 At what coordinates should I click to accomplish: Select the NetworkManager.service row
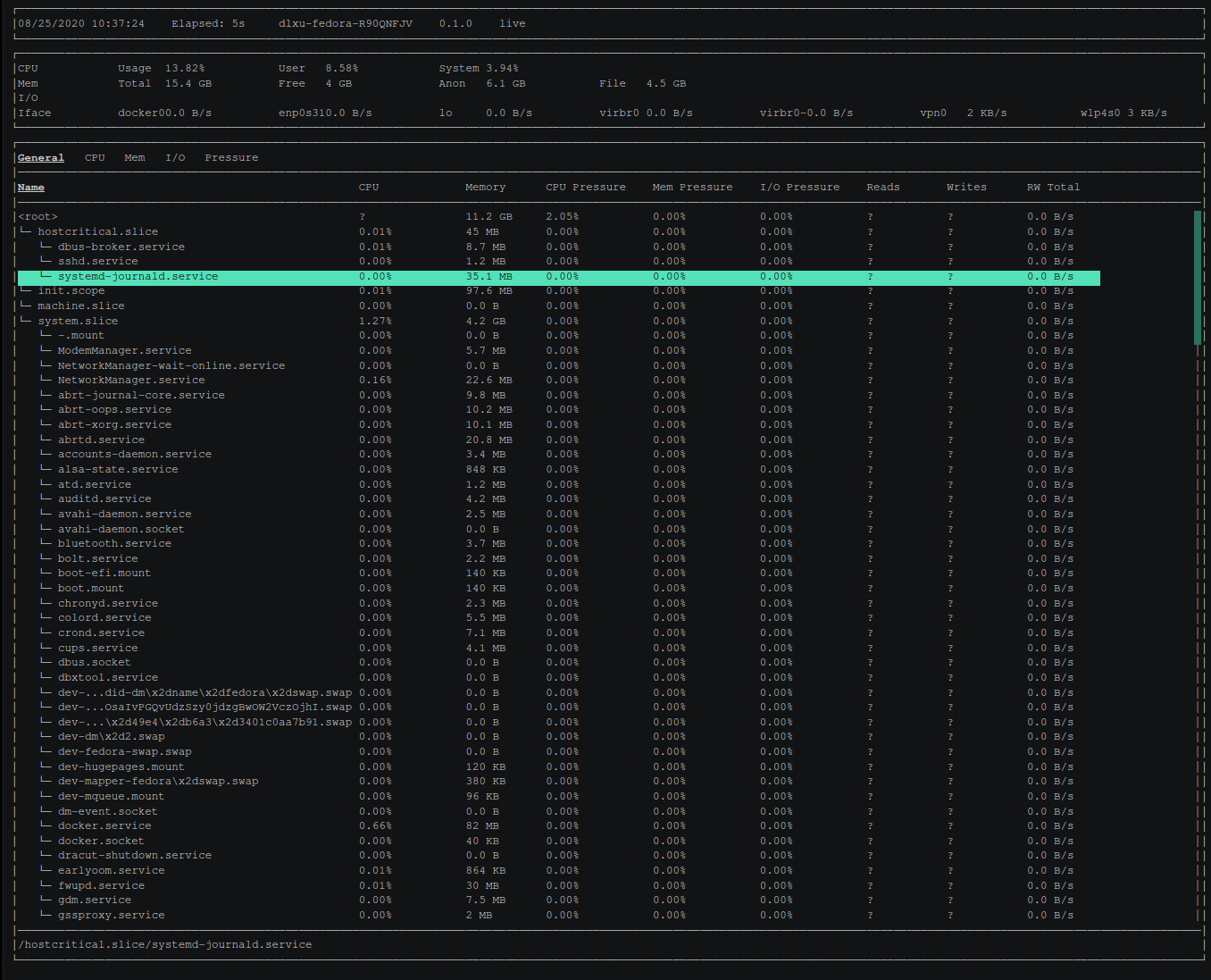[x=131, y=381]
